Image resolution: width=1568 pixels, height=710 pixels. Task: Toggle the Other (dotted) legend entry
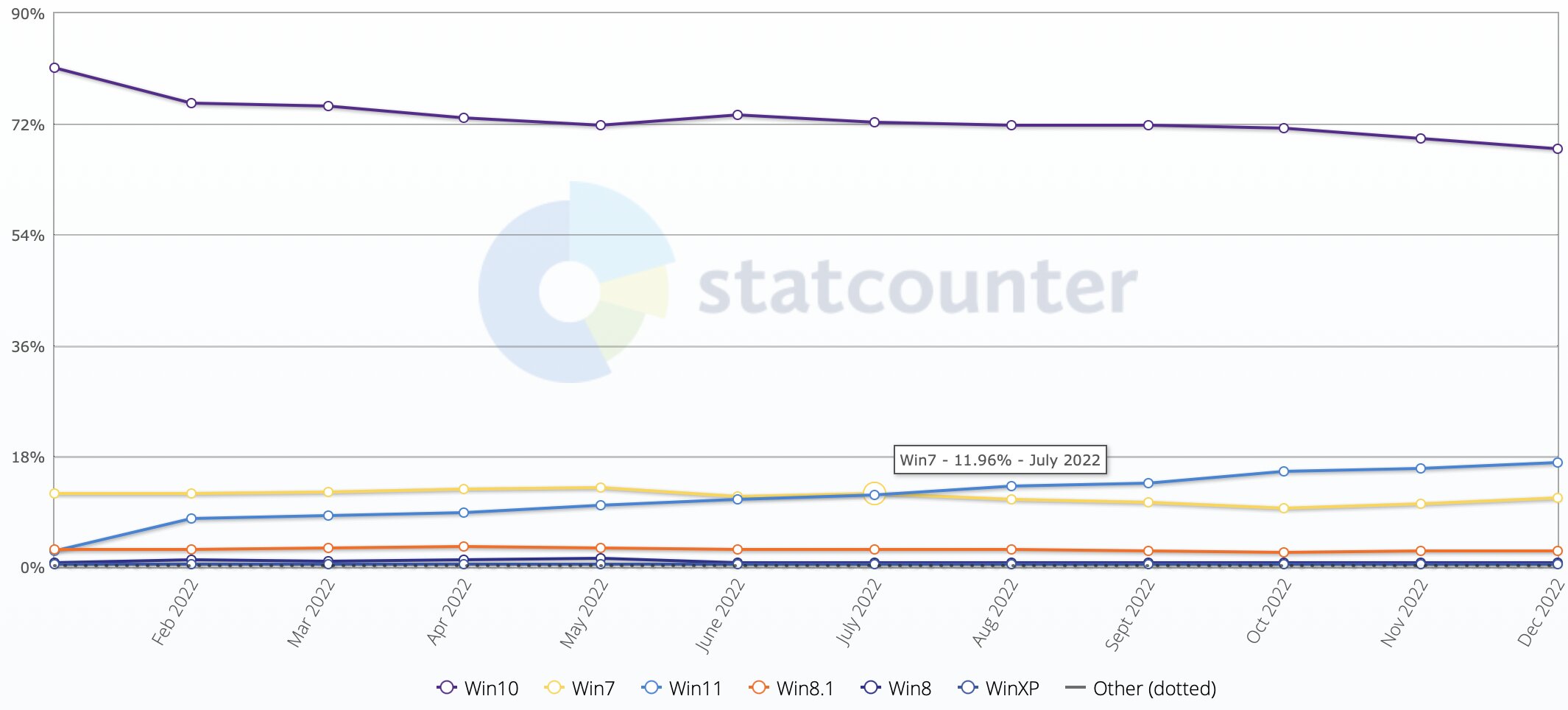(1140, 688)
